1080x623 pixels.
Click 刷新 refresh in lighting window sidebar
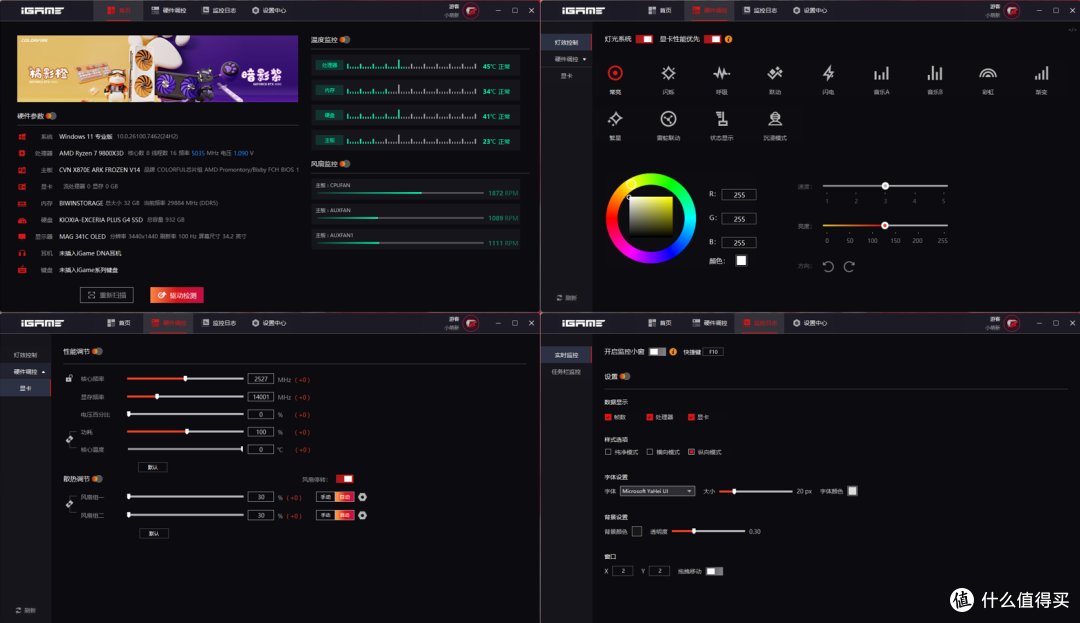pyautogui.click(x=567, y=298)
